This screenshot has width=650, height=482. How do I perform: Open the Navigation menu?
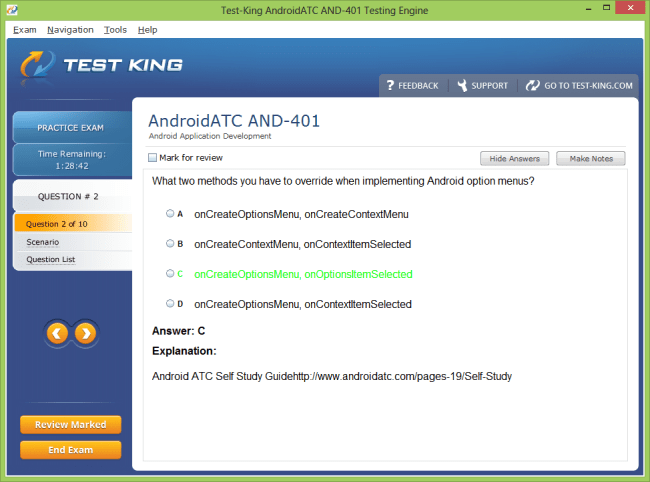pyautogui.click(x=70, y=30)
